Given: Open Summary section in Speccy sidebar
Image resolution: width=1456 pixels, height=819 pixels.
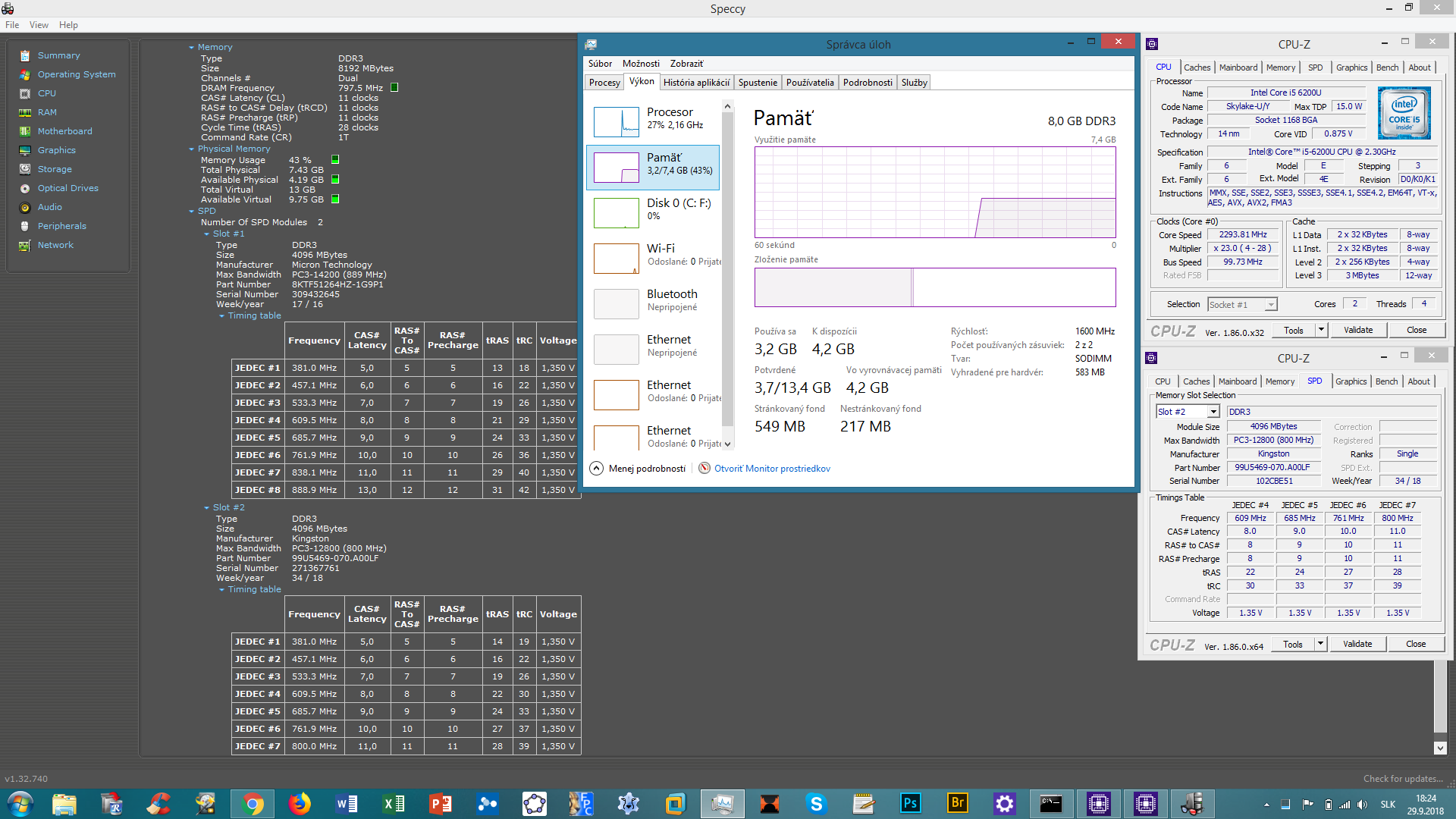Looking at the screenshot, I should tap(58, 55).
